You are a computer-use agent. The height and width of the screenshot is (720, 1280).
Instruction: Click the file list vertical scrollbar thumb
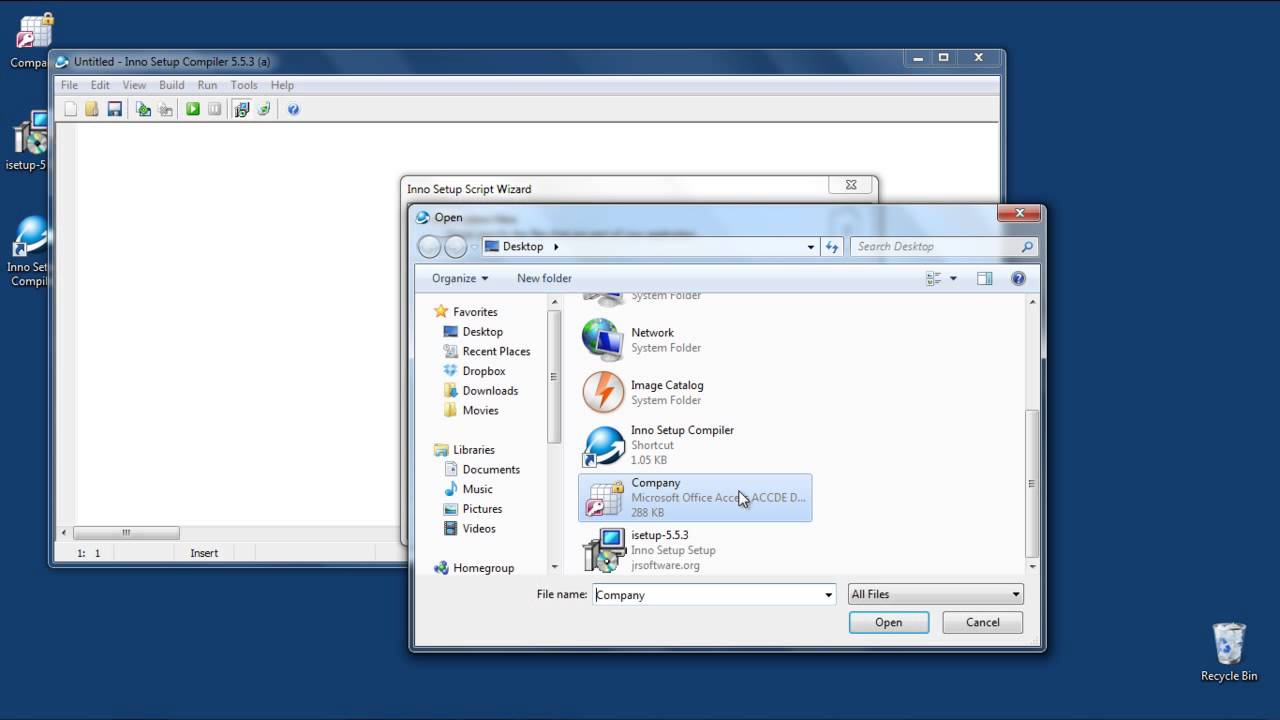tap(1032, 483)
